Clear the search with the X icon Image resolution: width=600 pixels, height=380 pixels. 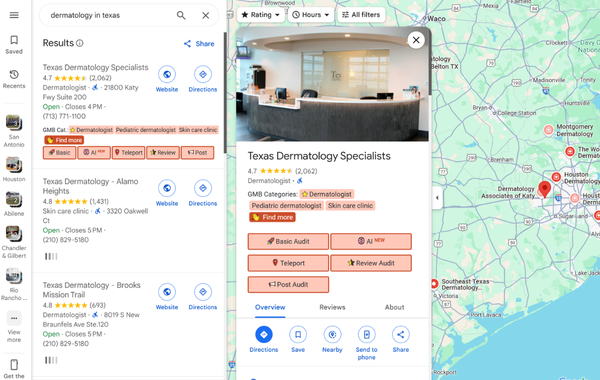pos(205,15)
